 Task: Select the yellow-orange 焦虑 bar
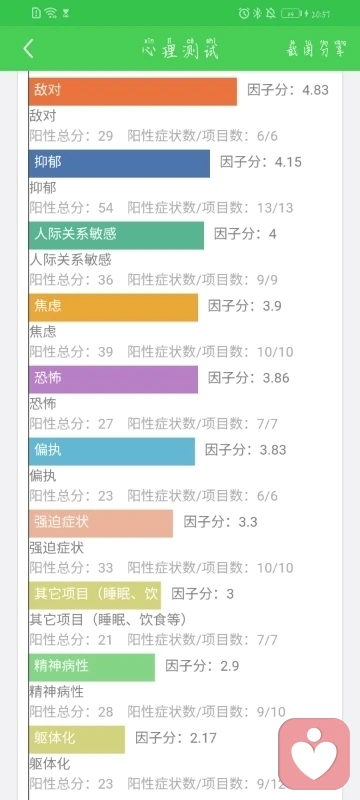coord(113,307)
